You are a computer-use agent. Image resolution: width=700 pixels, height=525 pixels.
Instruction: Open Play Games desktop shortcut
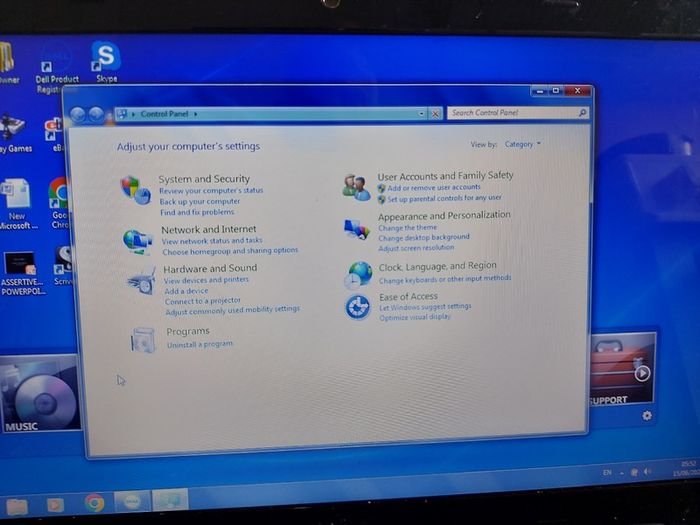pos(13,134)
